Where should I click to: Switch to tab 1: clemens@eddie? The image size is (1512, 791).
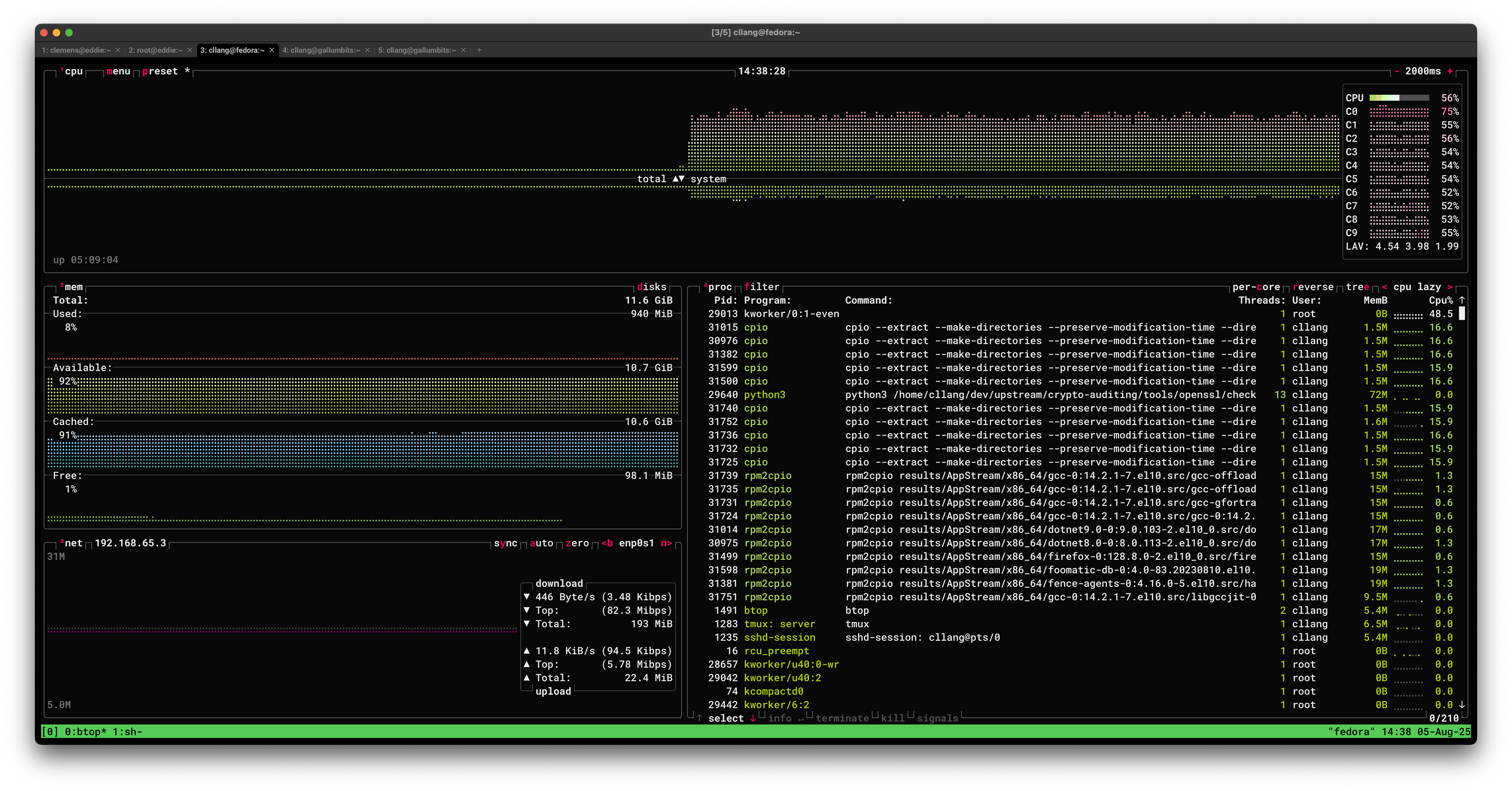pos(76,50)
